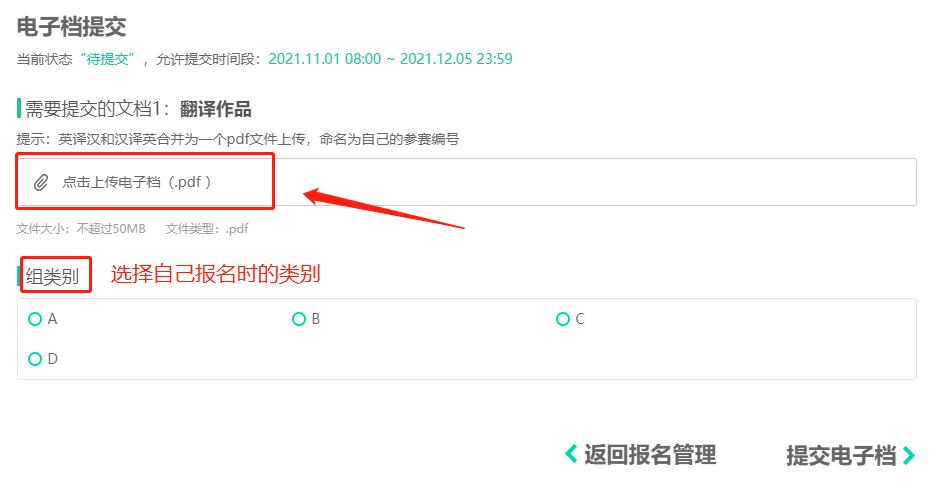Click the 文件类型 .pdf hint text

[x=207, y=229]
